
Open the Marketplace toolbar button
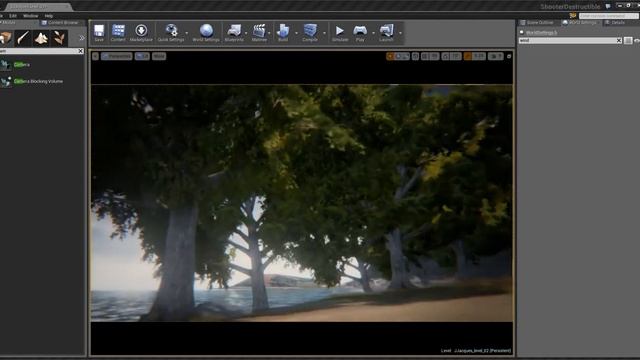pyautogui.click(x=141, y=33)
